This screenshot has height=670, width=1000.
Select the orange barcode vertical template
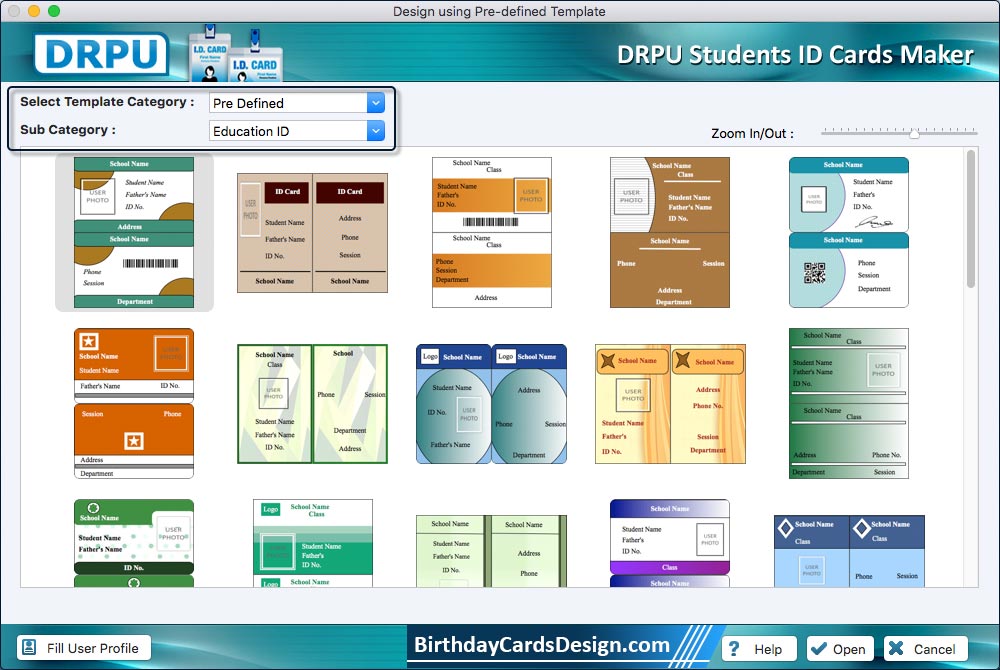click(492, 233)
